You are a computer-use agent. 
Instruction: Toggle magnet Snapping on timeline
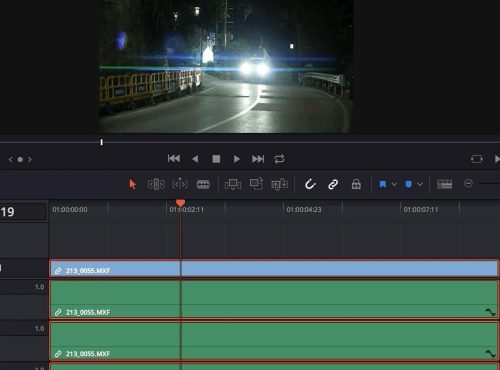click(310, 184)
